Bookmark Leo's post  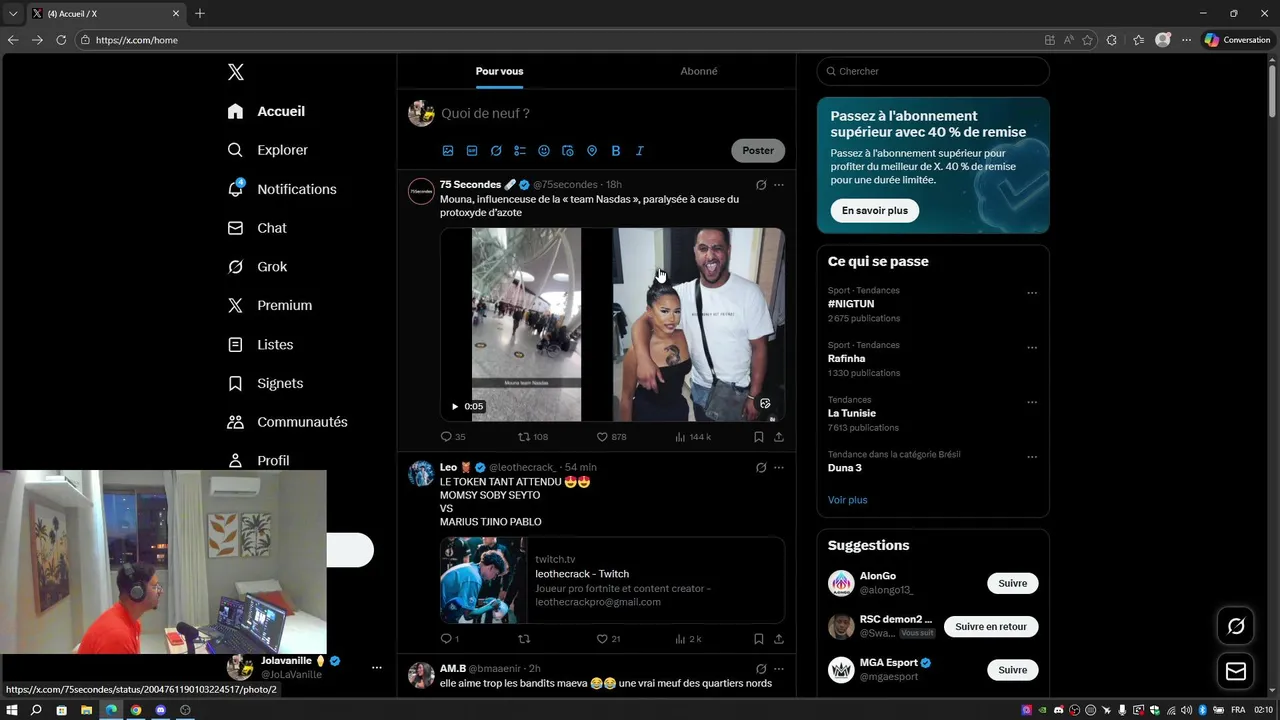(x=759, y=639)
